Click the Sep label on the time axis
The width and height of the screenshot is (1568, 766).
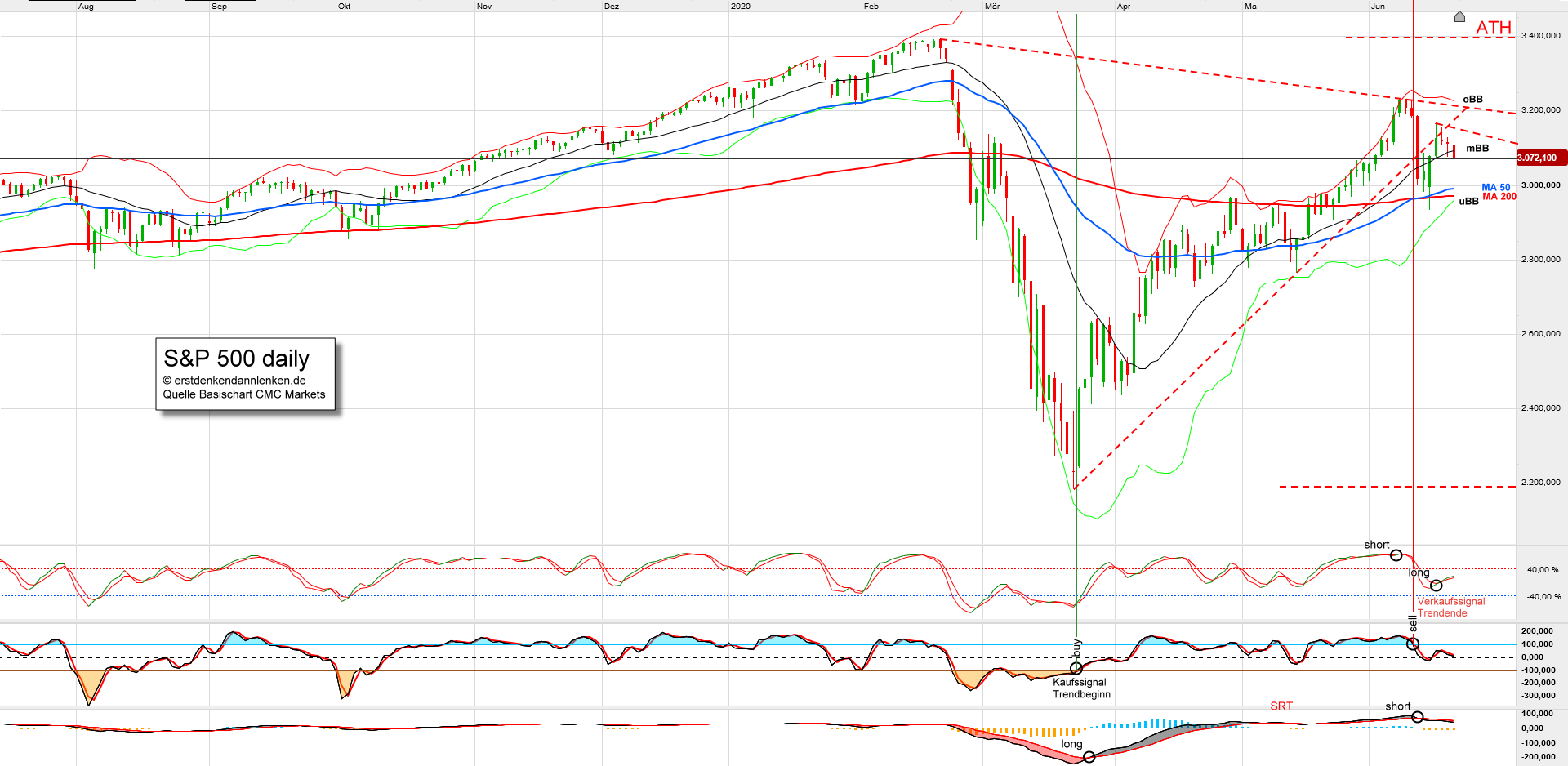tap(219, 7)
